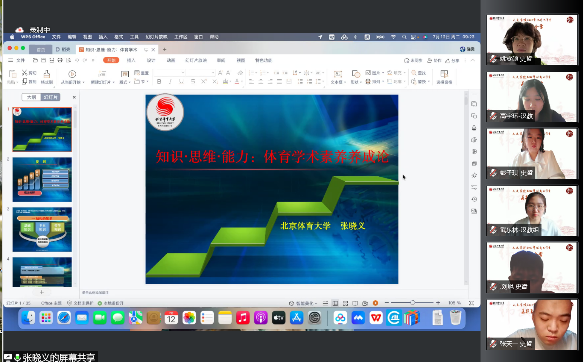
Task: Click the Increase Font Size icon
Action: click(x=220, y=73)
